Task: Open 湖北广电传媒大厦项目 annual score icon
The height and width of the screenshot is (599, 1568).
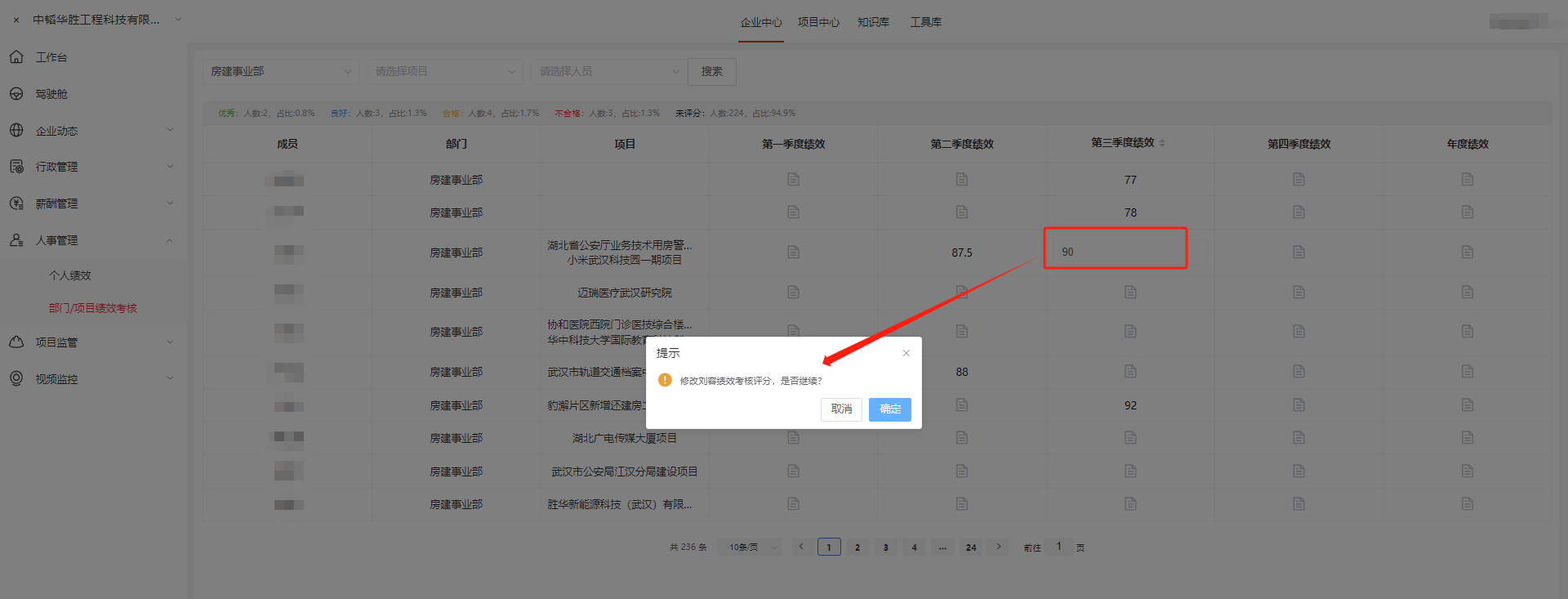Action: 1468,437
